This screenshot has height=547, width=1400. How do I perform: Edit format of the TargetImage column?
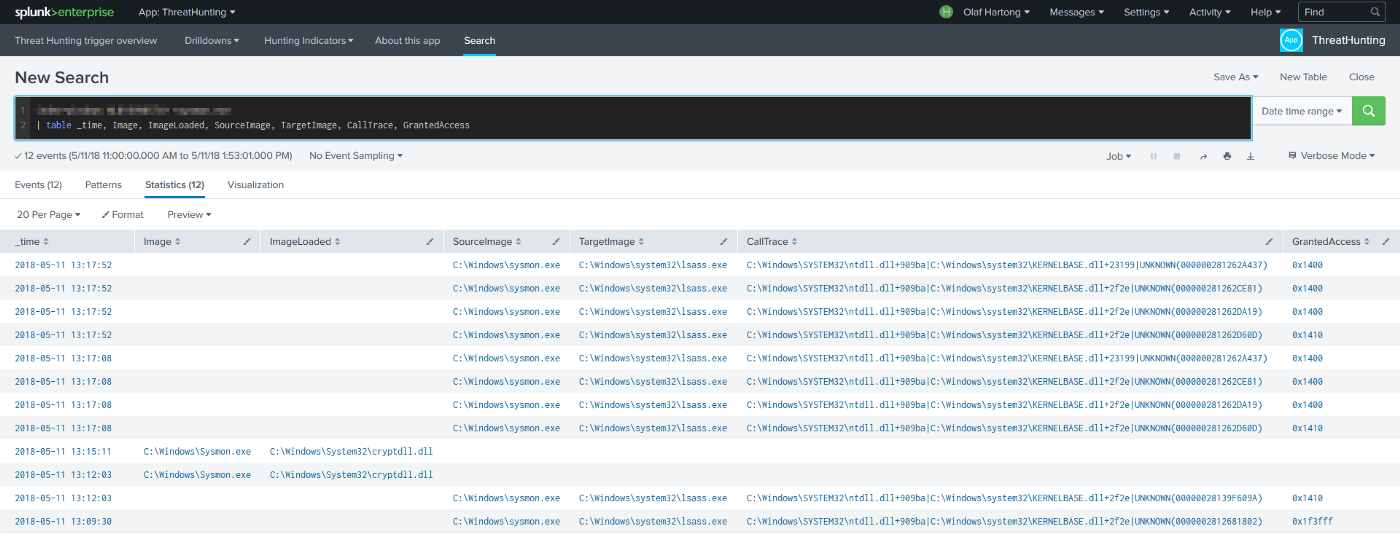tap(723, 242)
